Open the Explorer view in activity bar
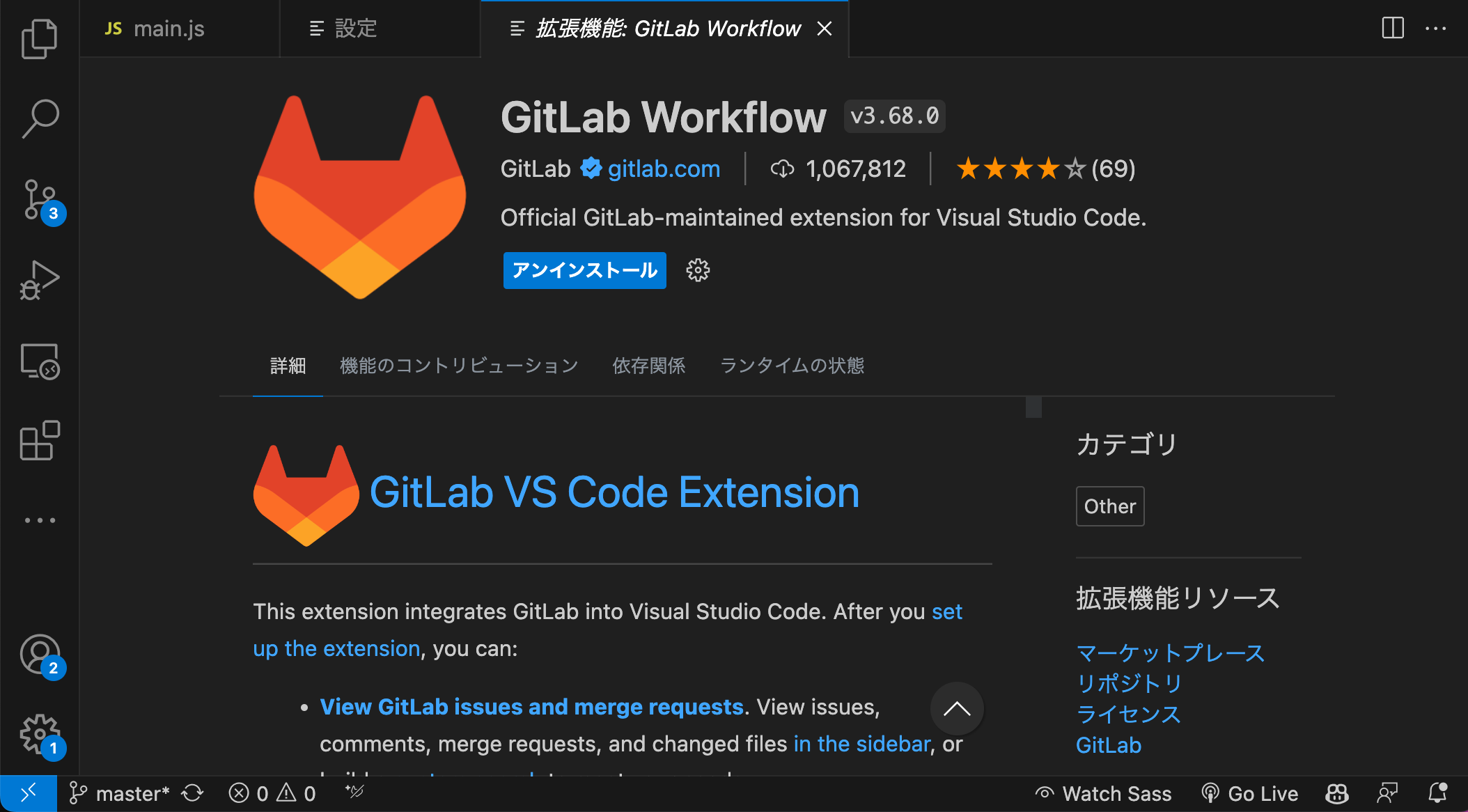The height and width of the screenshot is (812, 1468). (x=40, y=38)
